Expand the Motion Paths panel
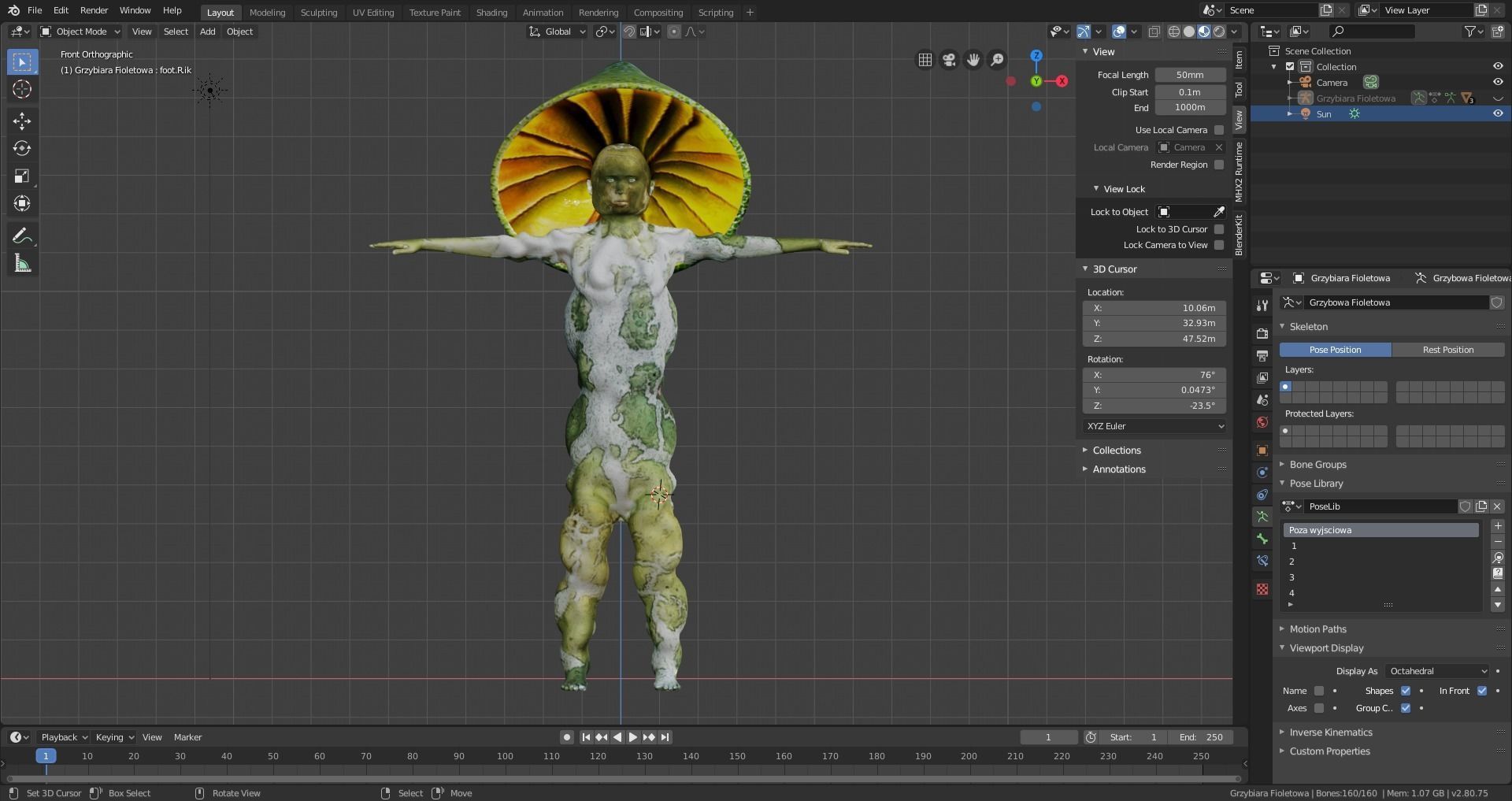Viewport: 1512px width, 801px height. (1317, 629)
